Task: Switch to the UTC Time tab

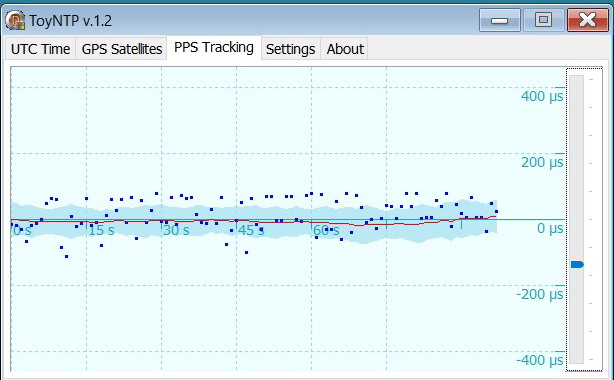Action: click(40, 49)
